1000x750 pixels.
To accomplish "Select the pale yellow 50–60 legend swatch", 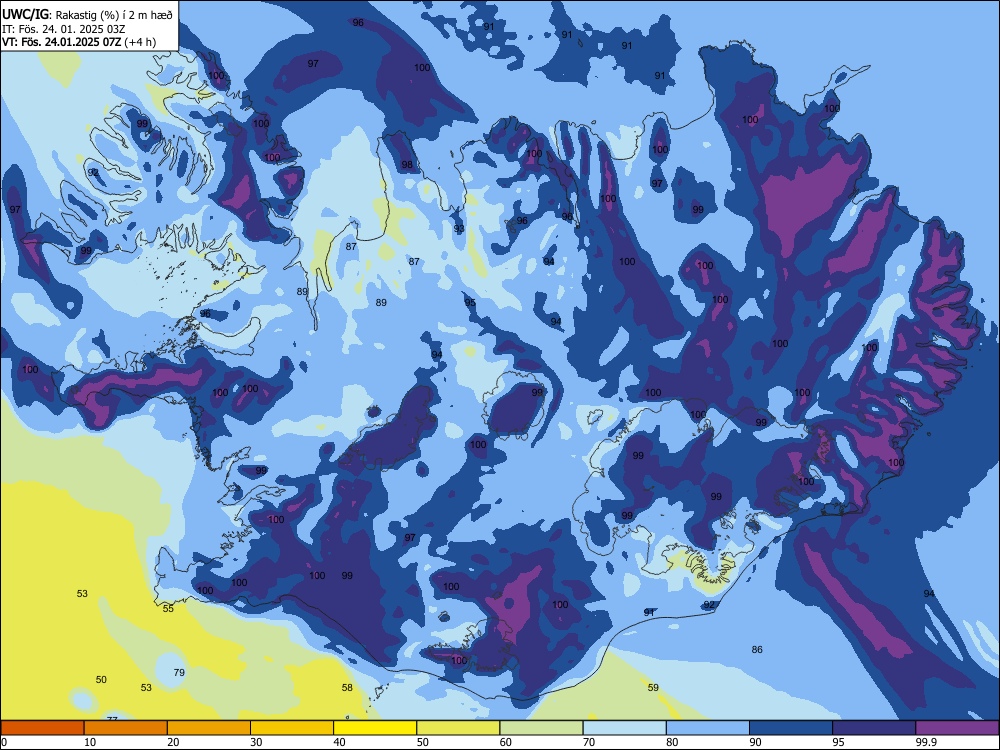I will coord(458,728).
